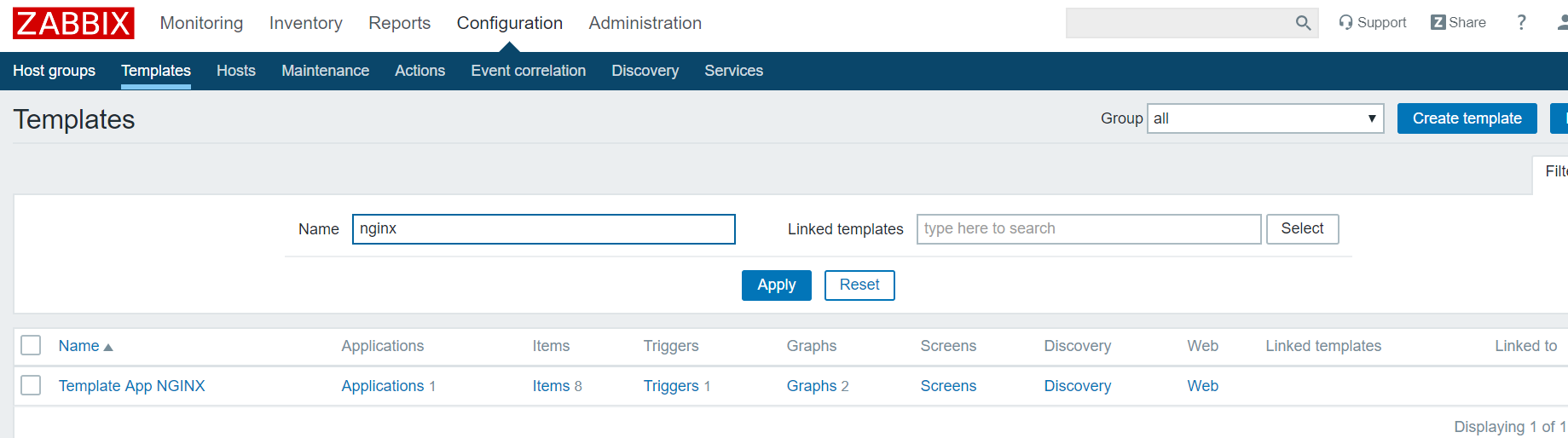1568x438 pixels.
Task: Open the Zabbix Share link
Action: click(x=1458, y=23)
